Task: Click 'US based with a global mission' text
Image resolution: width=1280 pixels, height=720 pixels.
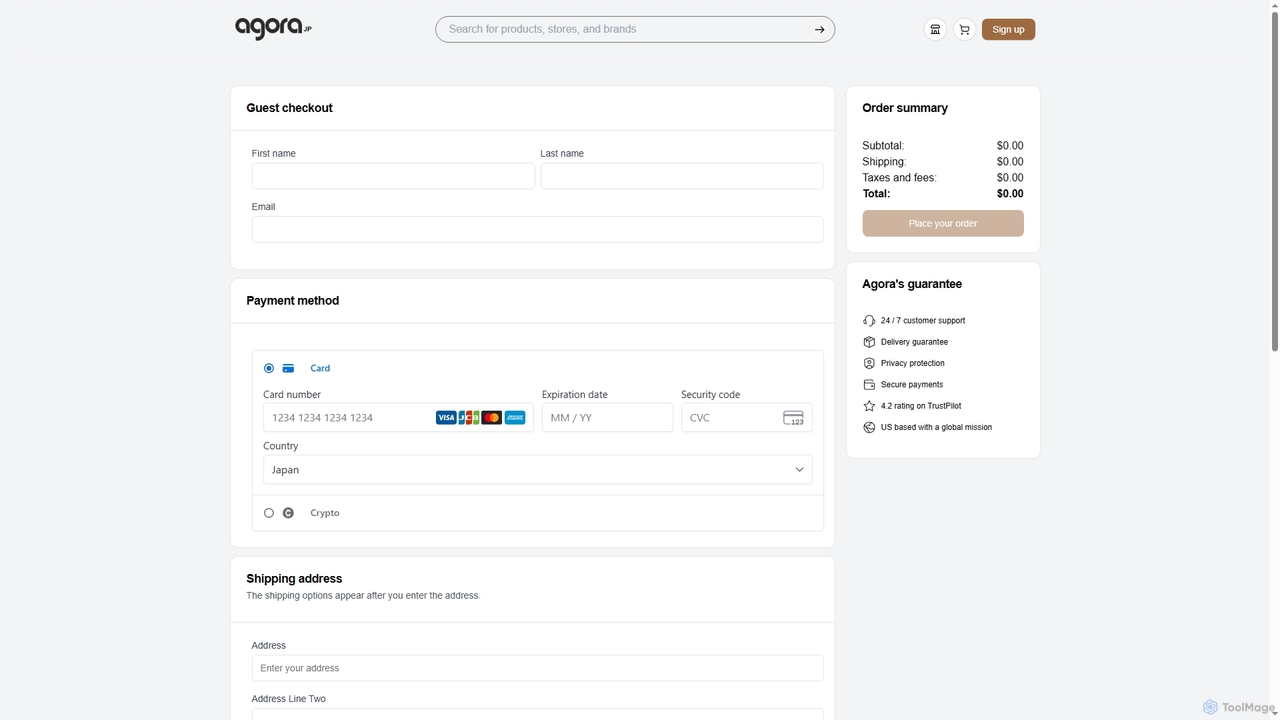Action: coord(936,427)
